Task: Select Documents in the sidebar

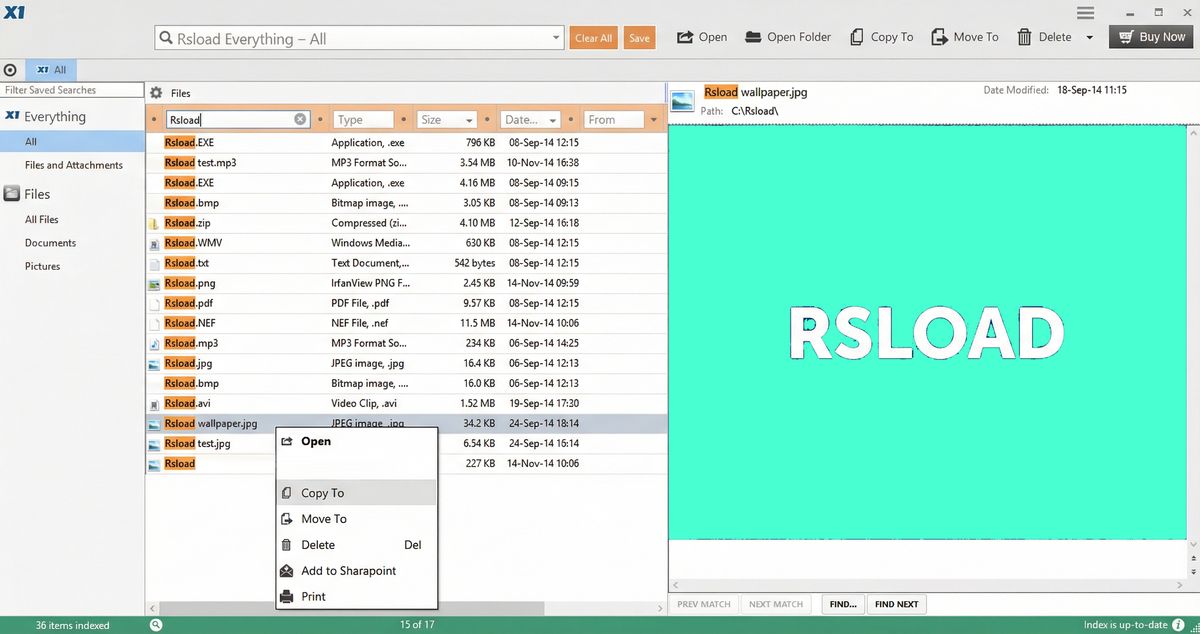Action: point(50,243)
